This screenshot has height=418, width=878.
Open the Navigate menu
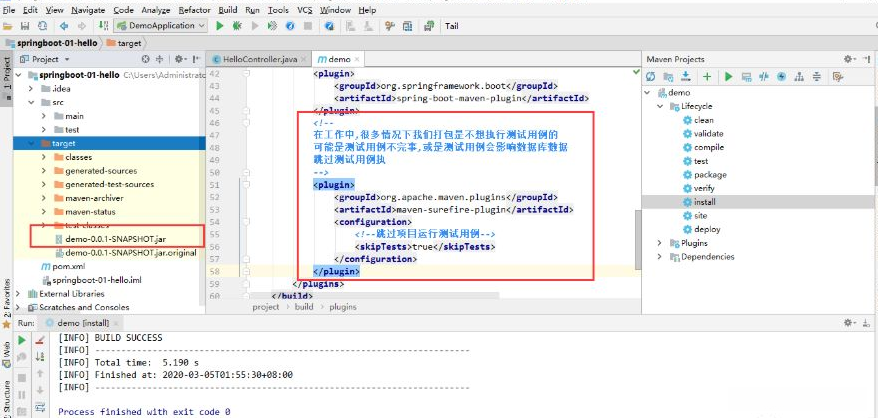point(88,10)
